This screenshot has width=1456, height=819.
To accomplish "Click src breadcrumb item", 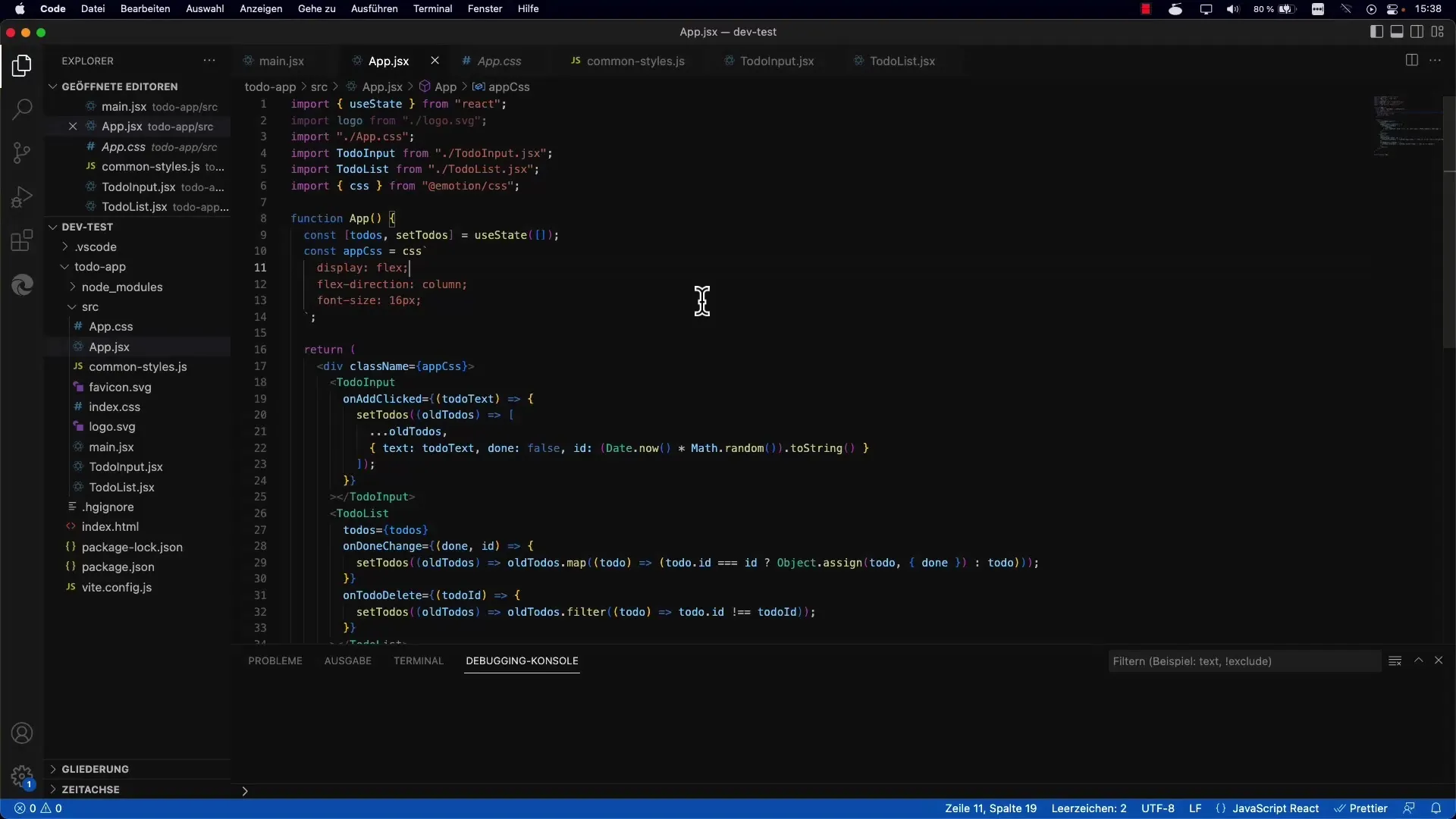I will coord(319,86).
